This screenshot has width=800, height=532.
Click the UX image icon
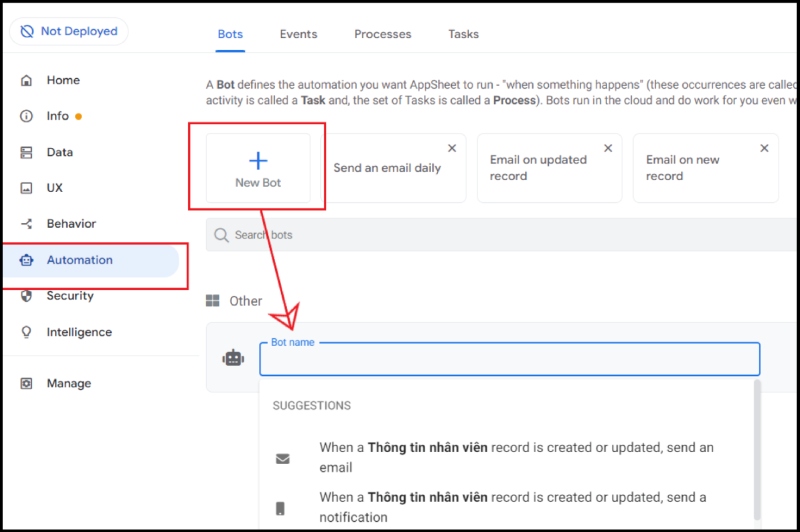click(26, 188)
